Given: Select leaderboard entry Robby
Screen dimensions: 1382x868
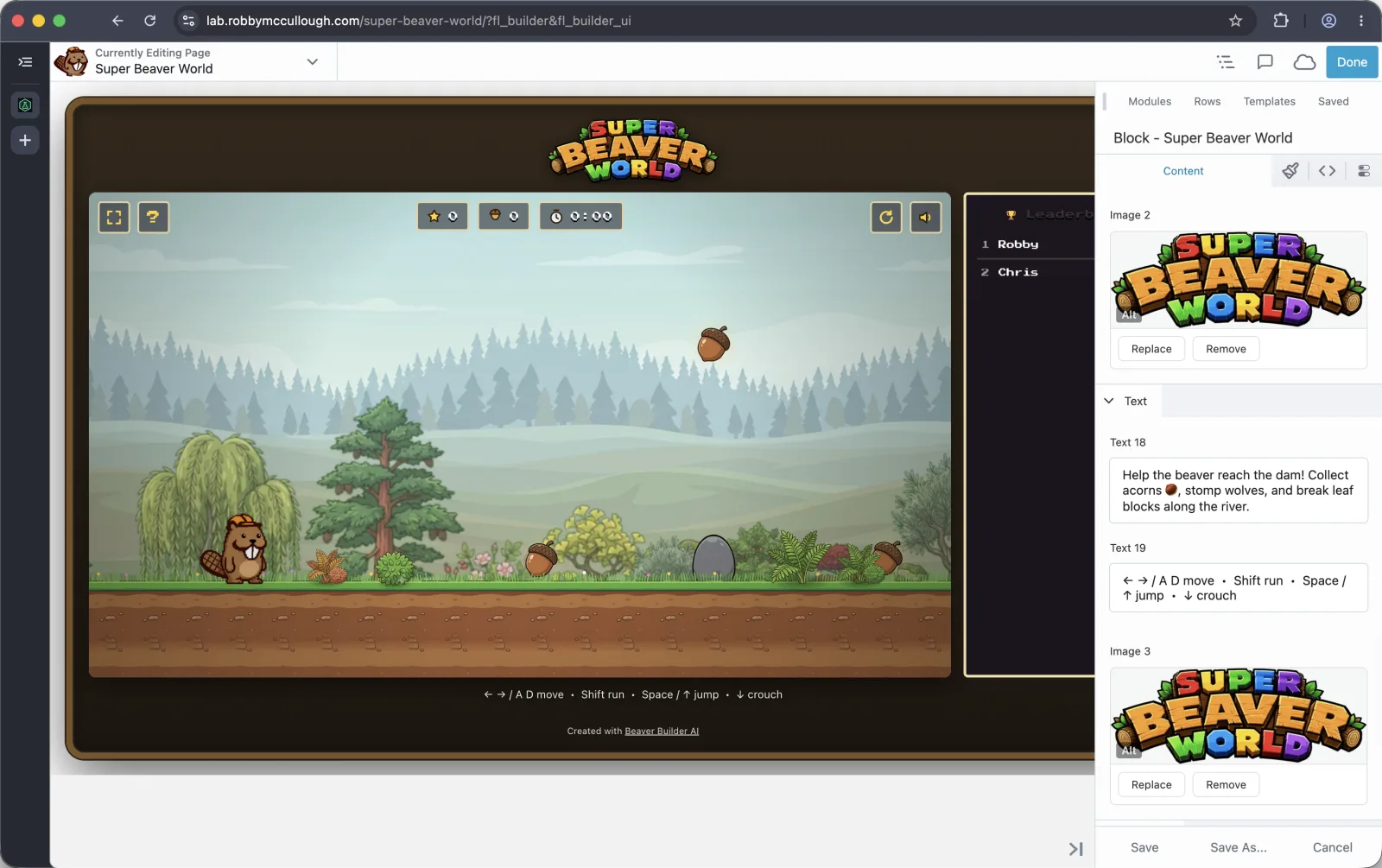Looking at the screenshot, I should 1018,244.
